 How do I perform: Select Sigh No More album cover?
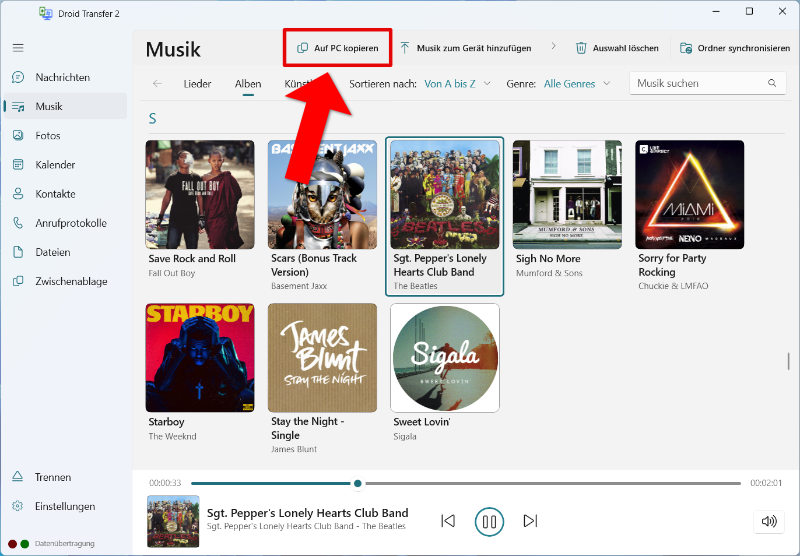point(567,194)
